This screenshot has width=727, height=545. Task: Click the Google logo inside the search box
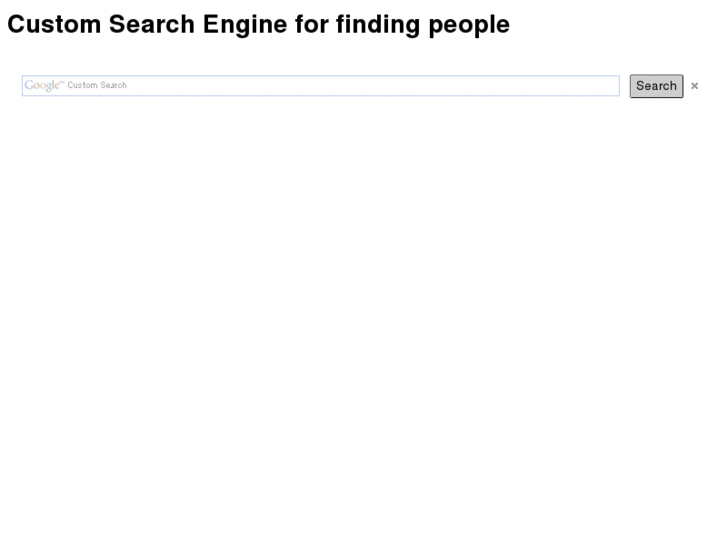click(x=44, y=85)
